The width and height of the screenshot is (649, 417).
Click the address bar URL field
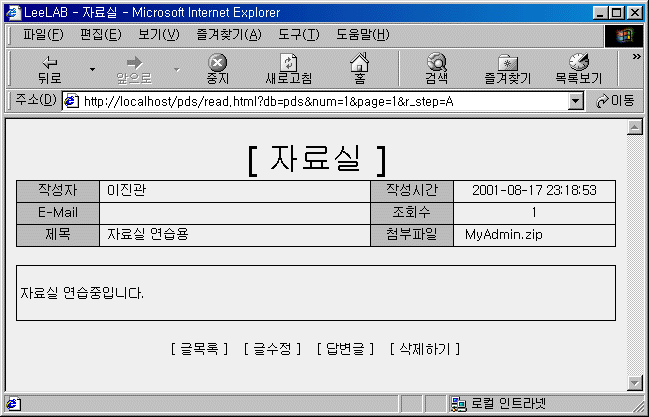tap(320, 101)
